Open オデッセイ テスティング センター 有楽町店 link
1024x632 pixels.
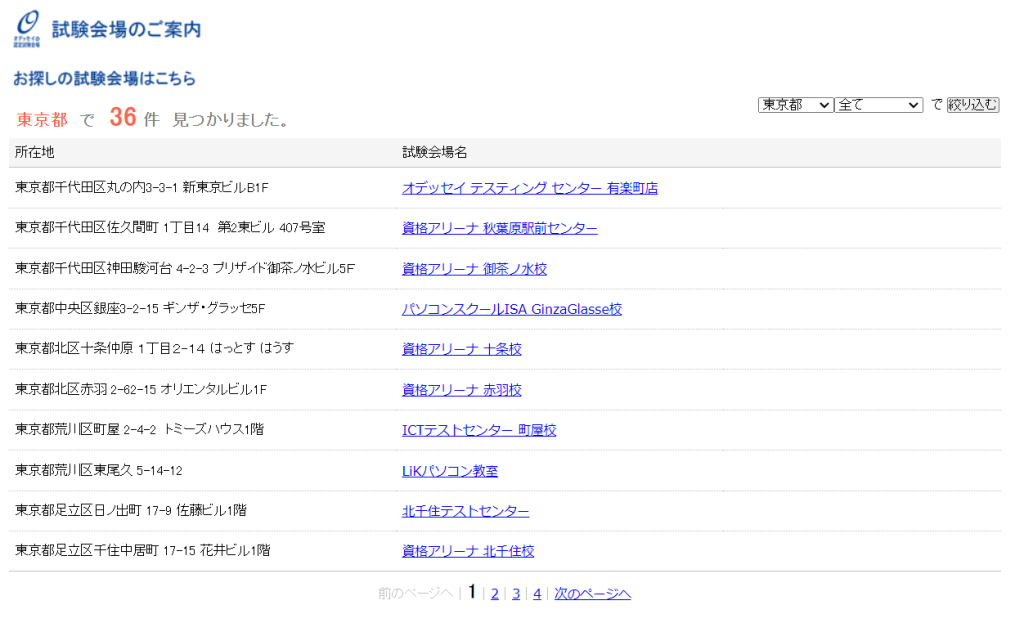point(530,188)
